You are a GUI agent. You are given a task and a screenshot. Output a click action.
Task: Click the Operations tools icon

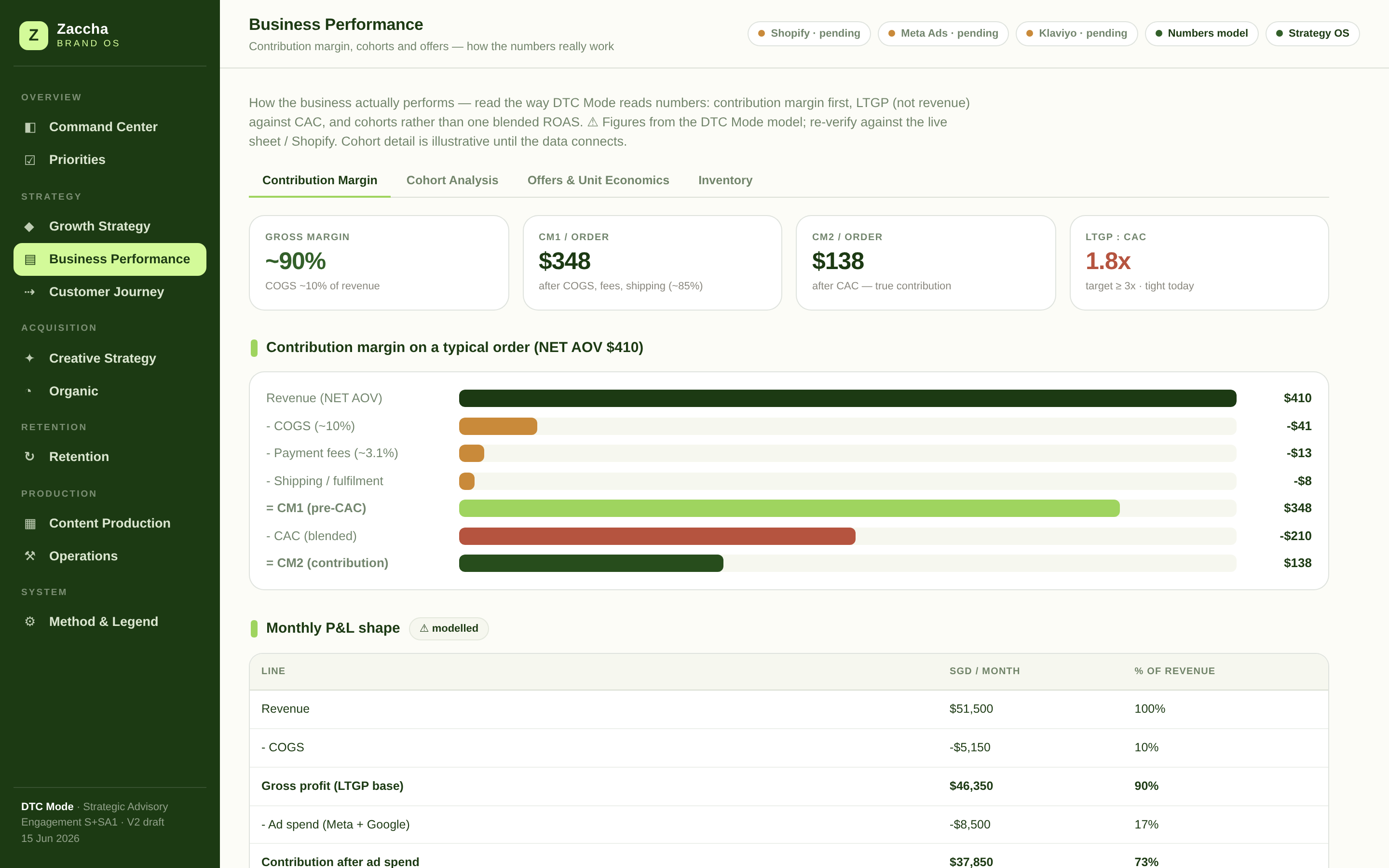pos(30,556)
